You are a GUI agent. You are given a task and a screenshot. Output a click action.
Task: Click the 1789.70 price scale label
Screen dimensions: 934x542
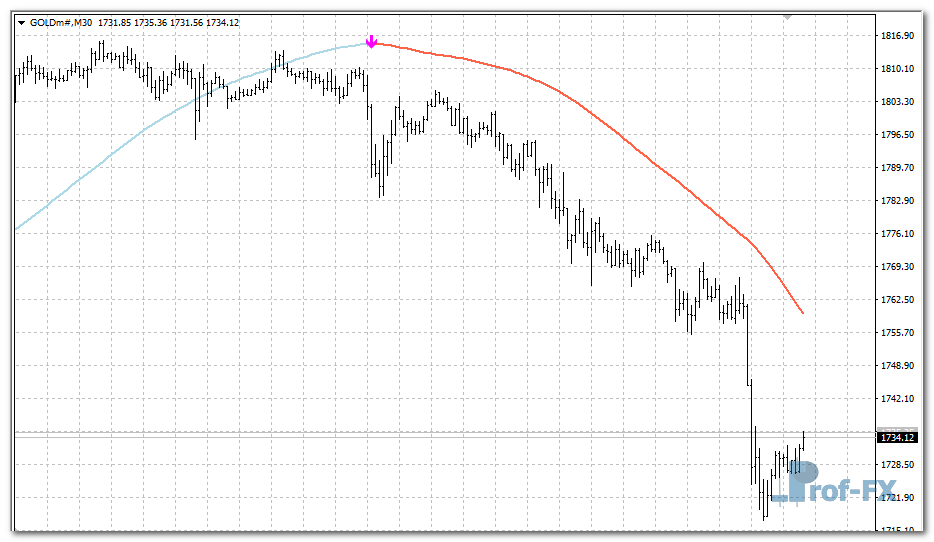896,168
